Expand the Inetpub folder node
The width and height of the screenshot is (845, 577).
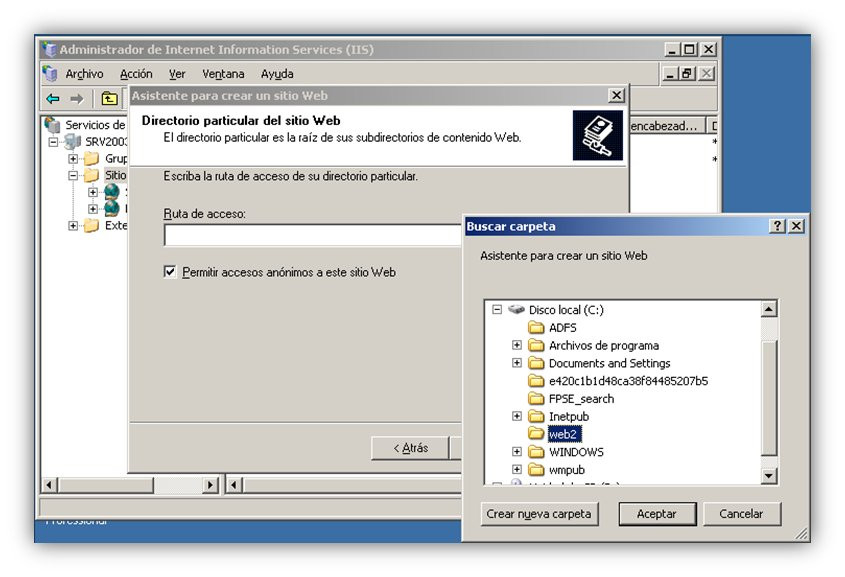coord(517,416)
